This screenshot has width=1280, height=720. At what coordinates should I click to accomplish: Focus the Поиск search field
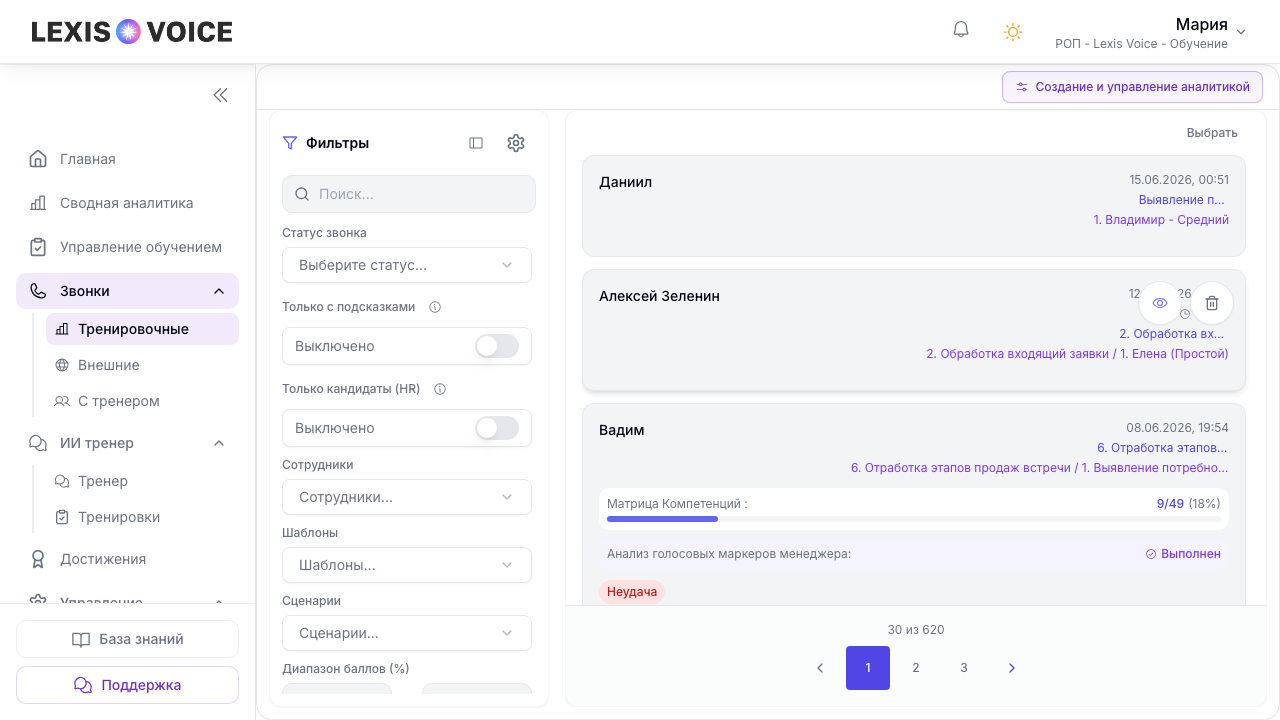point(409,194)
